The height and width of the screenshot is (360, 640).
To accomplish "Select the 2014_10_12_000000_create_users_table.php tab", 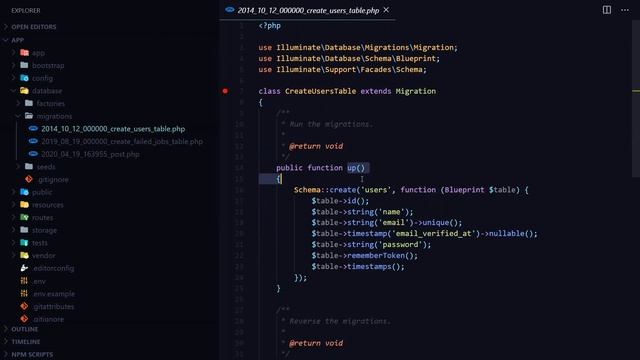I will (x=308, y=10).
